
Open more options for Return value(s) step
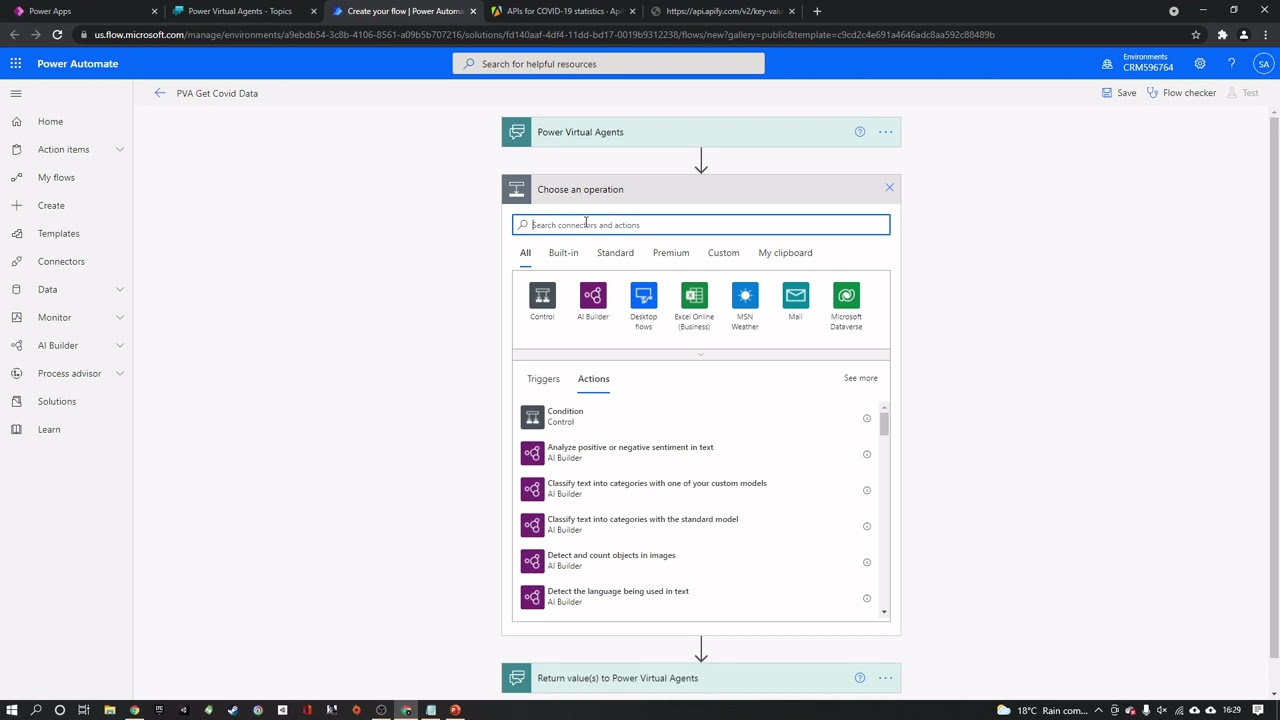885,678
